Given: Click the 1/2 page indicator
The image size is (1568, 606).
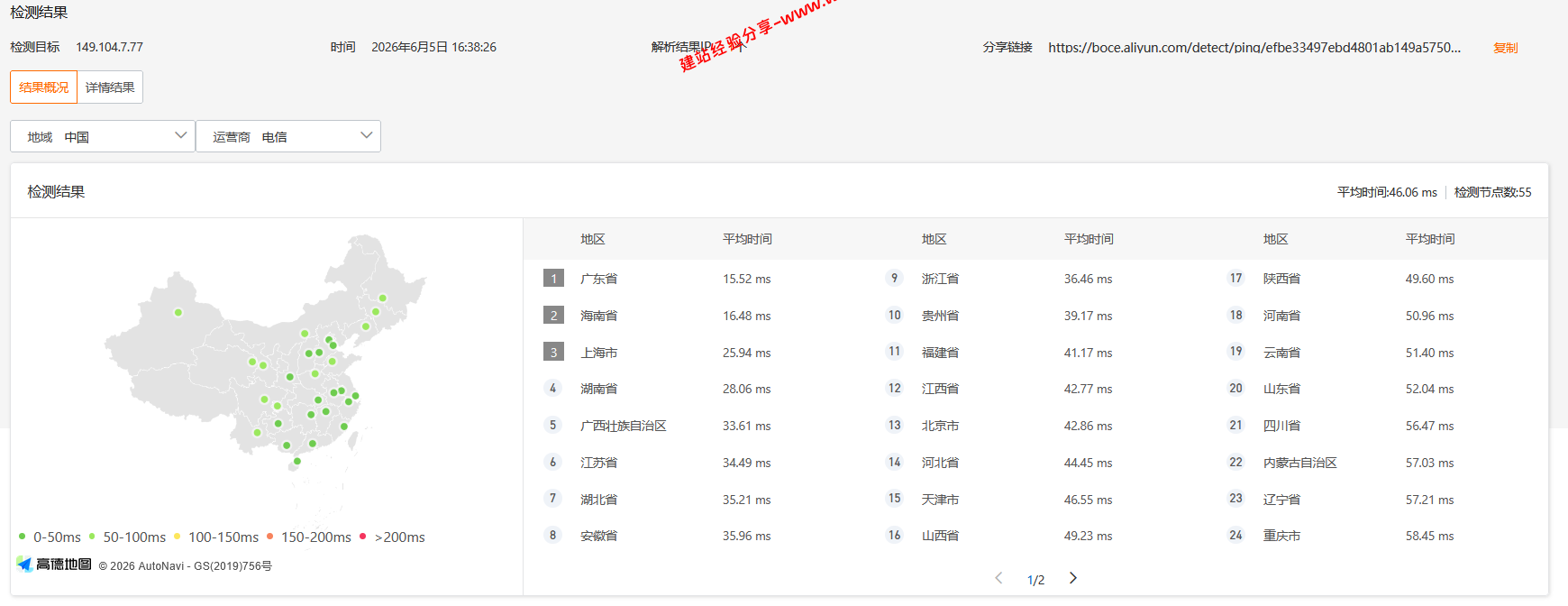Looking at the screenshot, I should click(1036, 580).
